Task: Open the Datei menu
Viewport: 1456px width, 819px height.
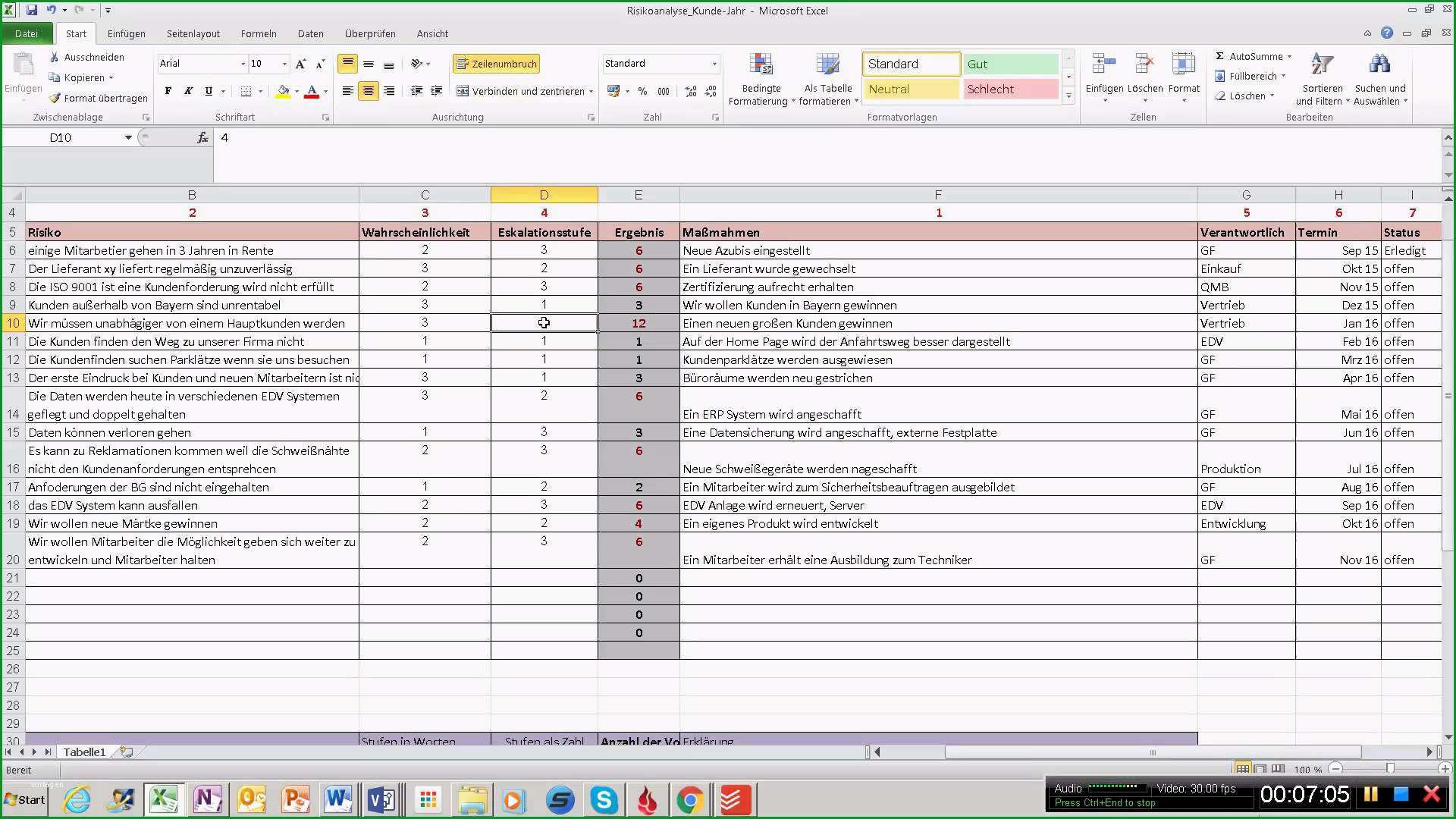Action: point(27,33)
